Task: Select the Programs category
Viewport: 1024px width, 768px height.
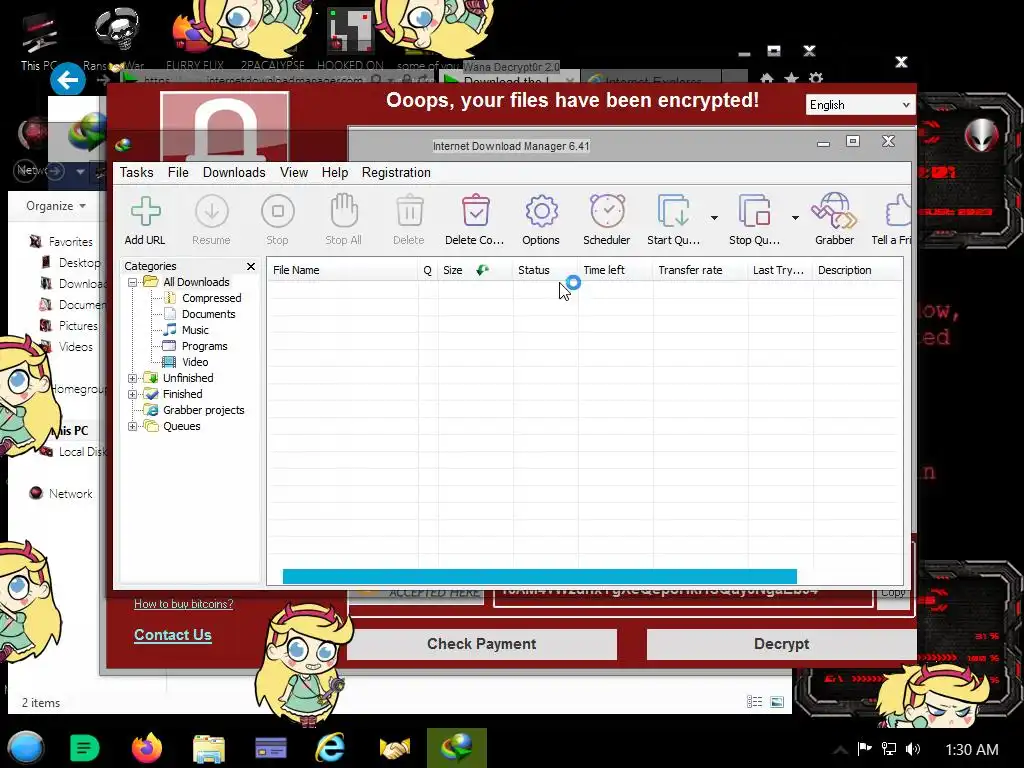Action: [x=204, y=346]
